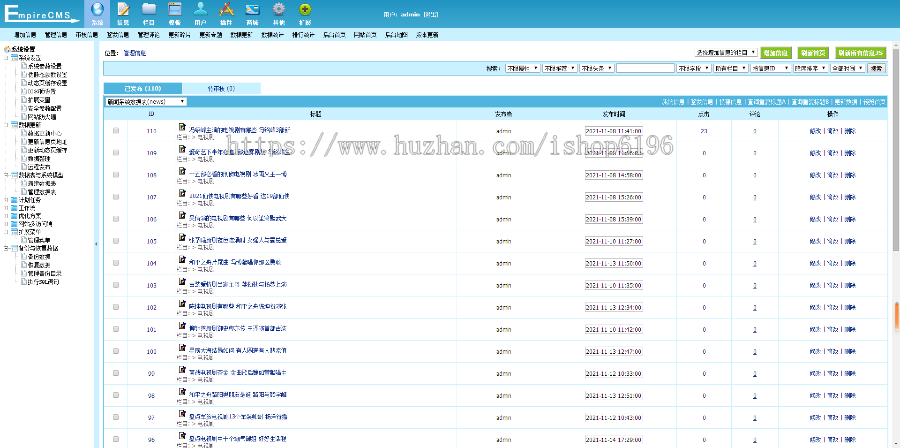Click the edit icon beside article ID 106
900x448 pixels.
182,216
